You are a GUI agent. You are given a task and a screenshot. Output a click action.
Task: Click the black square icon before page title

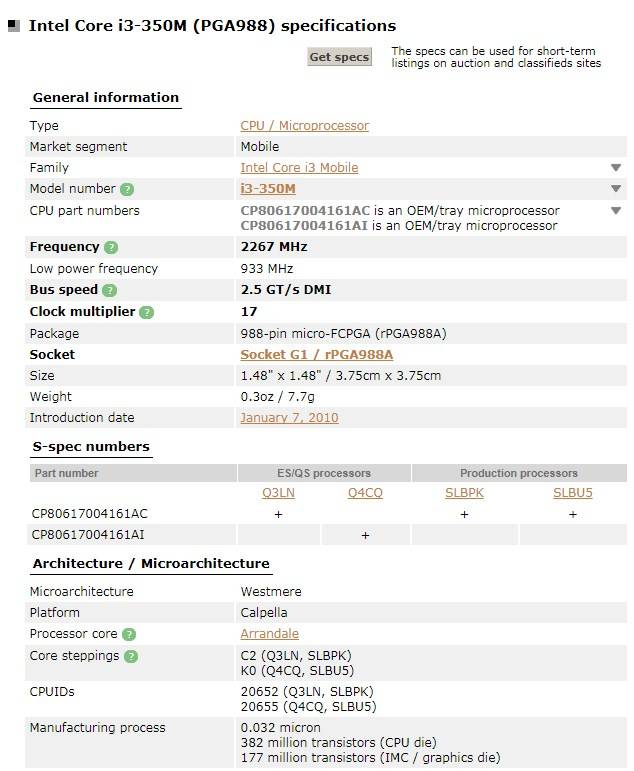[14, 26]
